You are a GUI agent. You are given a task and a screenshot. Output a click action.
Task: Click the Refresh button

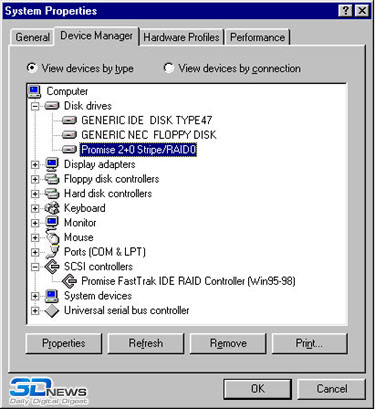146,343
